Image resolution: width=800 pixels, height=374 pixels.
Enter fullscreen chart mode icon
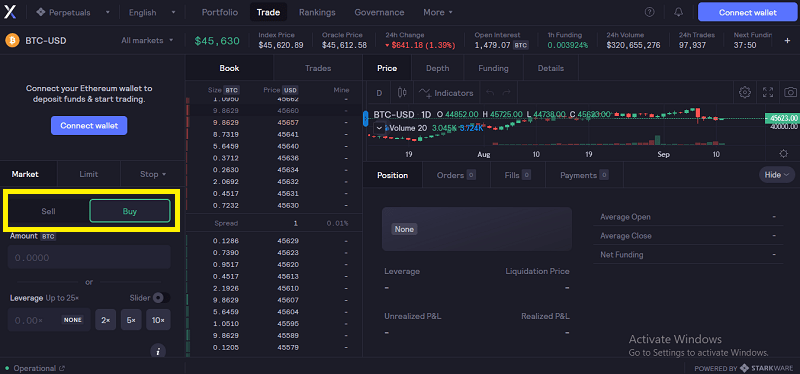tap(768, 92)
